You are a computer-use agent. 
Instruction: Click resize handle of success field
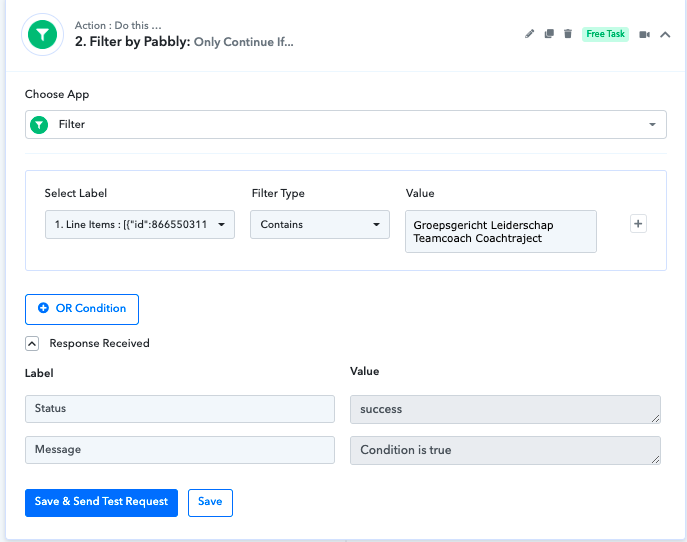point(655,419)
